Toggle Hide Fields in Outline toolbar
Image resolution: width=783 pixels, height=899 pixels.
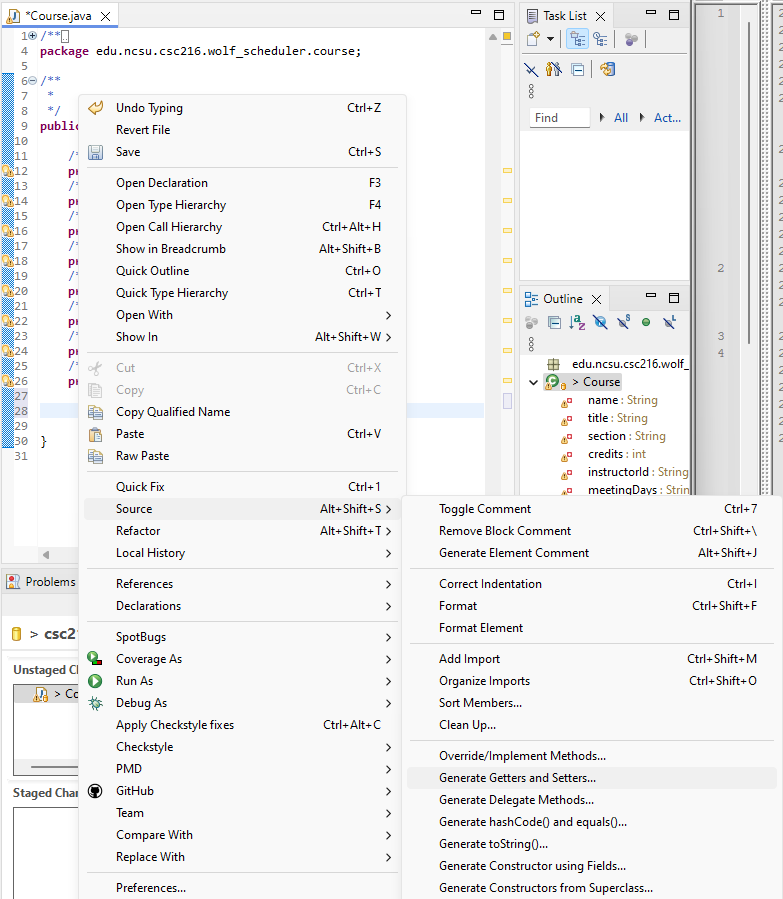pyautogui.click(x=600, y=322)
